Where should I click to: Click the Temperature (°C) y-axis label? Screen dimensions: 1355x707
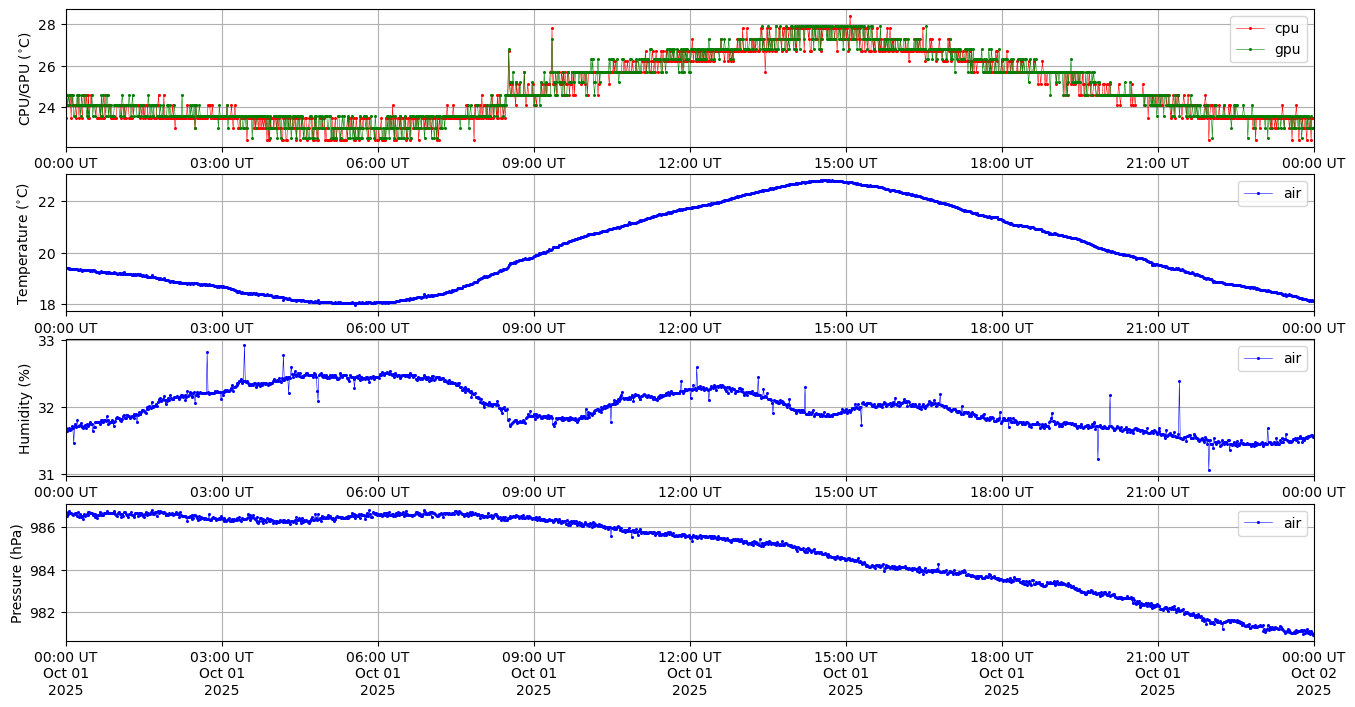25,243
